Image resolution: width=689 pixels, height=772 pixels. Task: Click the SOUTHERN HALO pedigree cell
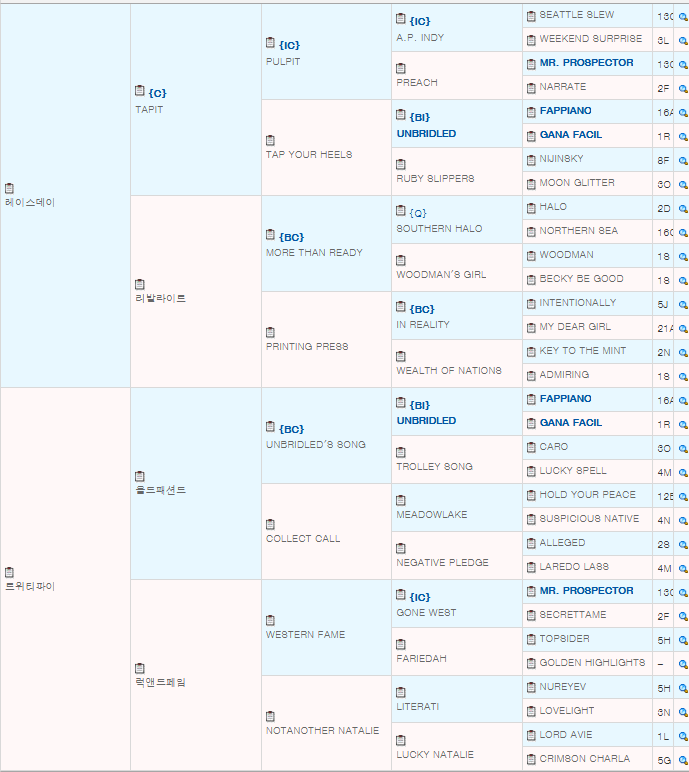click(457, 220)
